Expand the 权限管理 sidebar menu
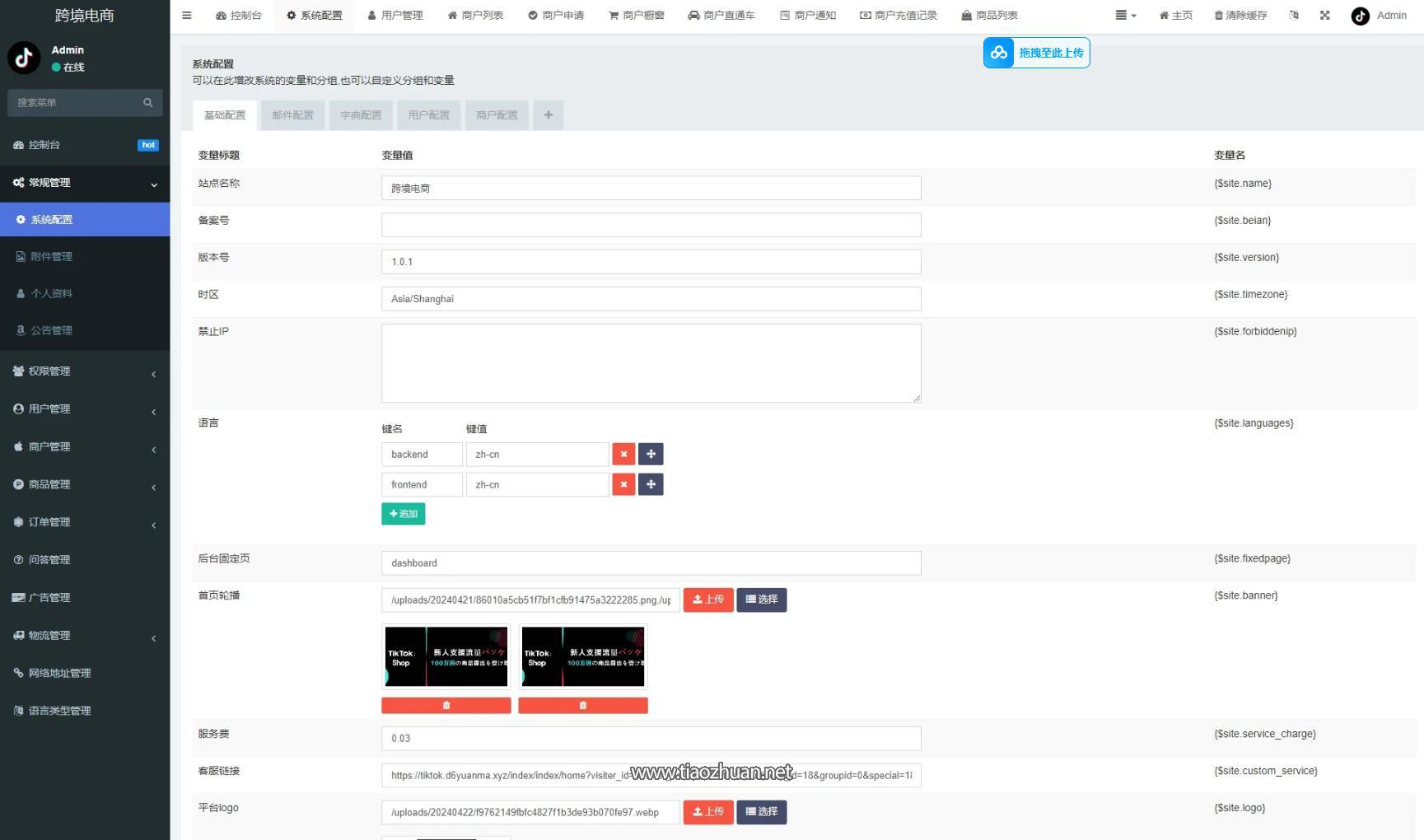Screen dimensions: 1424x840 pyautogui.click(x=85, y=371)
